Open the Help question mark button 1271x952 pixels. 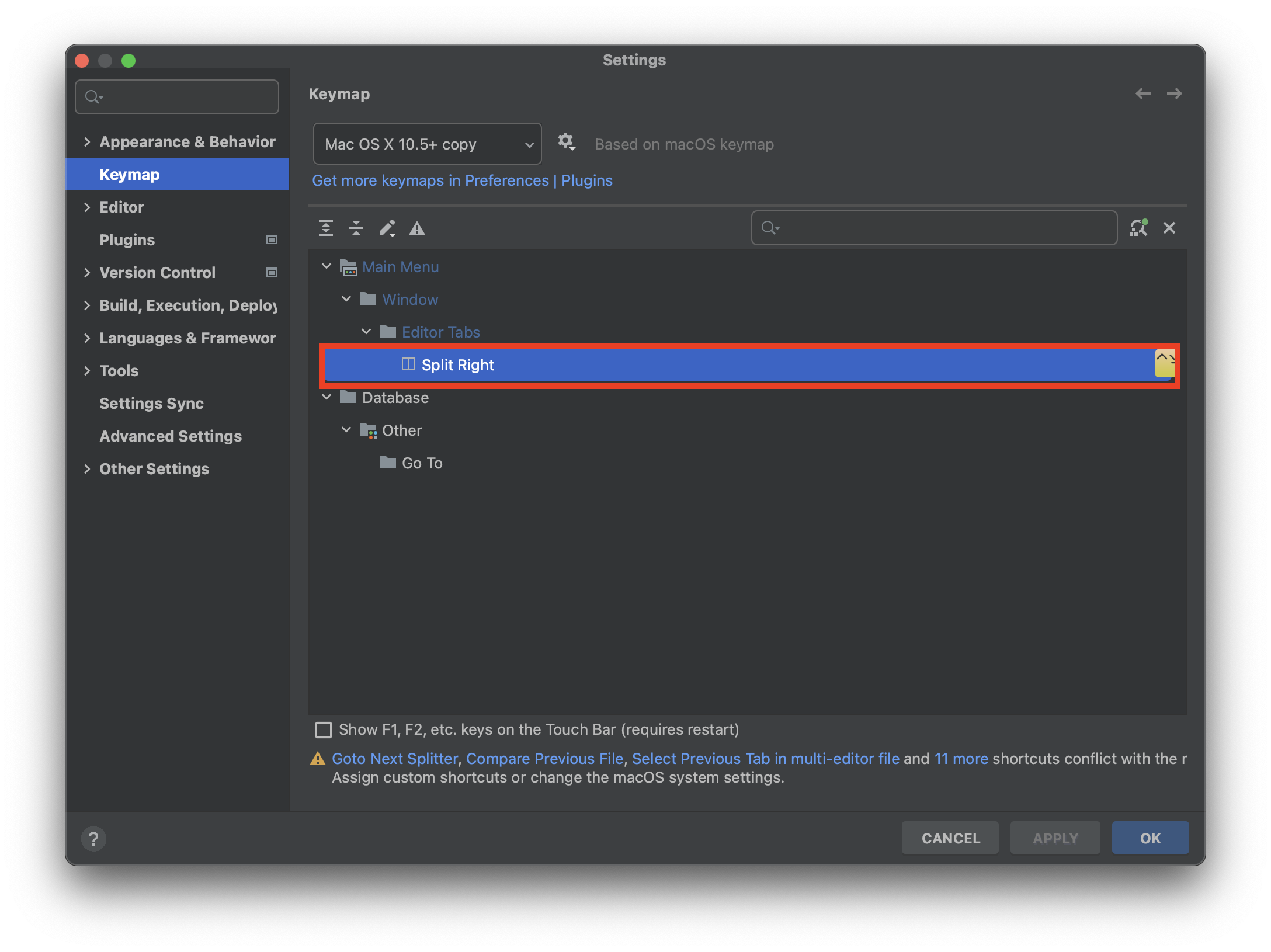93,839
